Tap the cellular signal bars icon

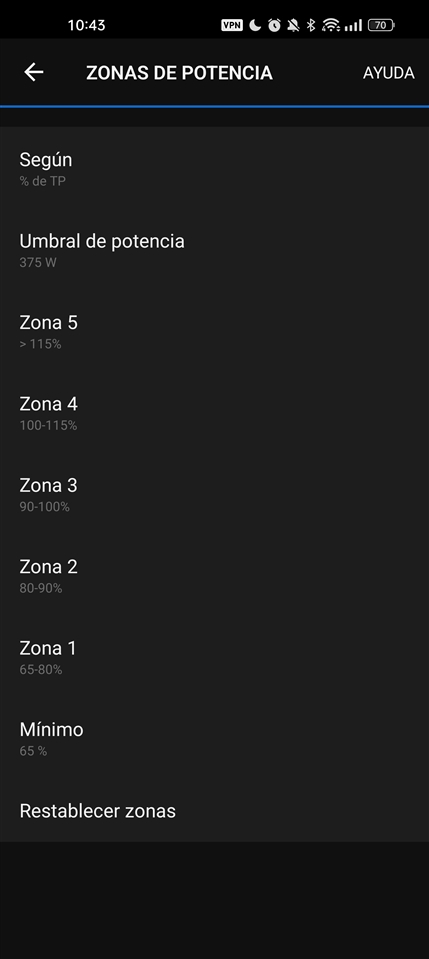coord(353,25)
